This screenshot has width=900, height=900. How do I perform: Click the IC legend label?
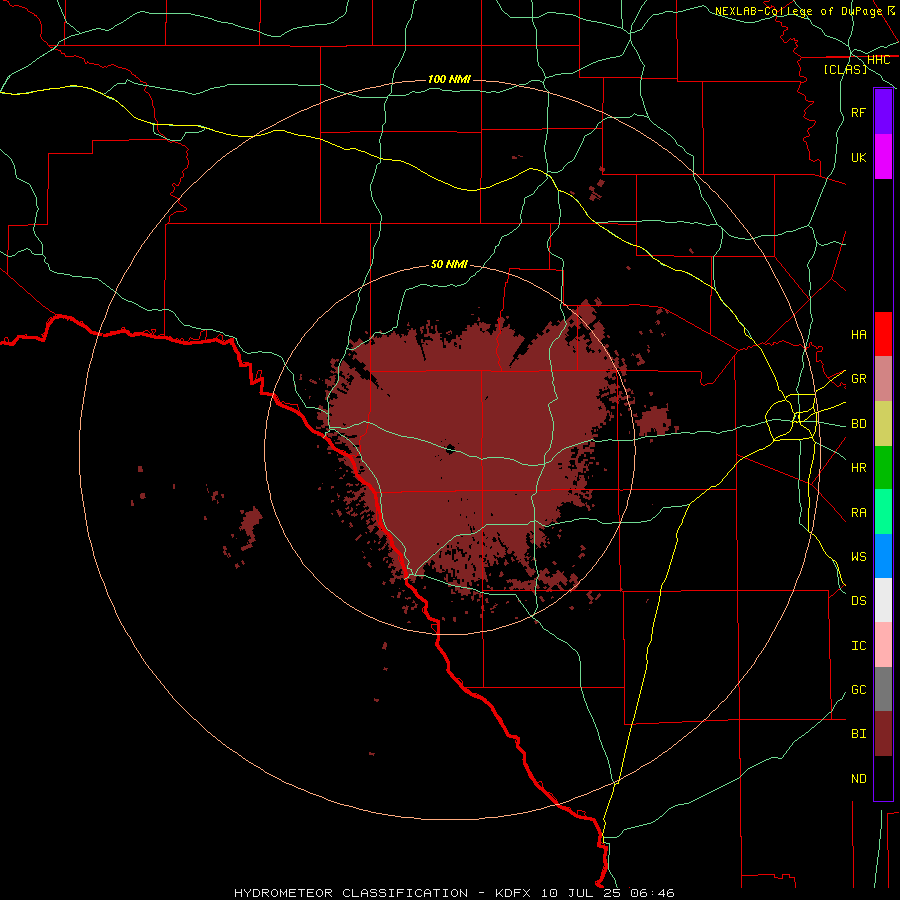pos(858,645)
